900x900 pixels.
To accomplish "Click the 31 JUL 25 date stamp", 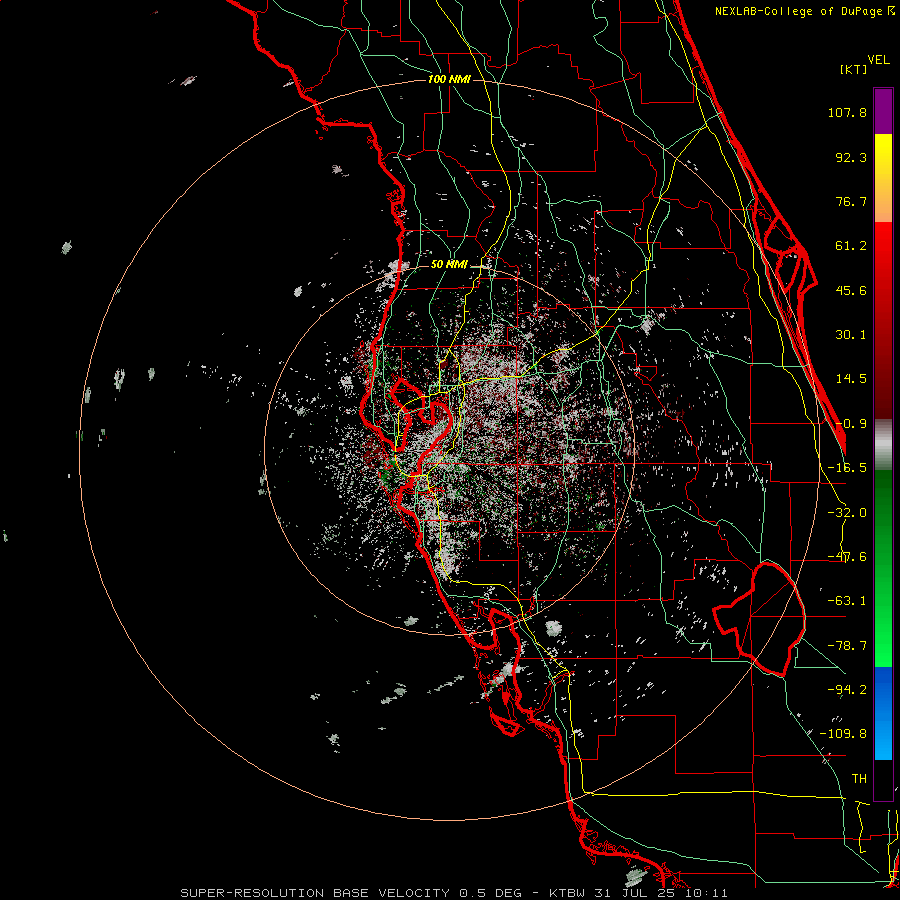I will point(634,893).
